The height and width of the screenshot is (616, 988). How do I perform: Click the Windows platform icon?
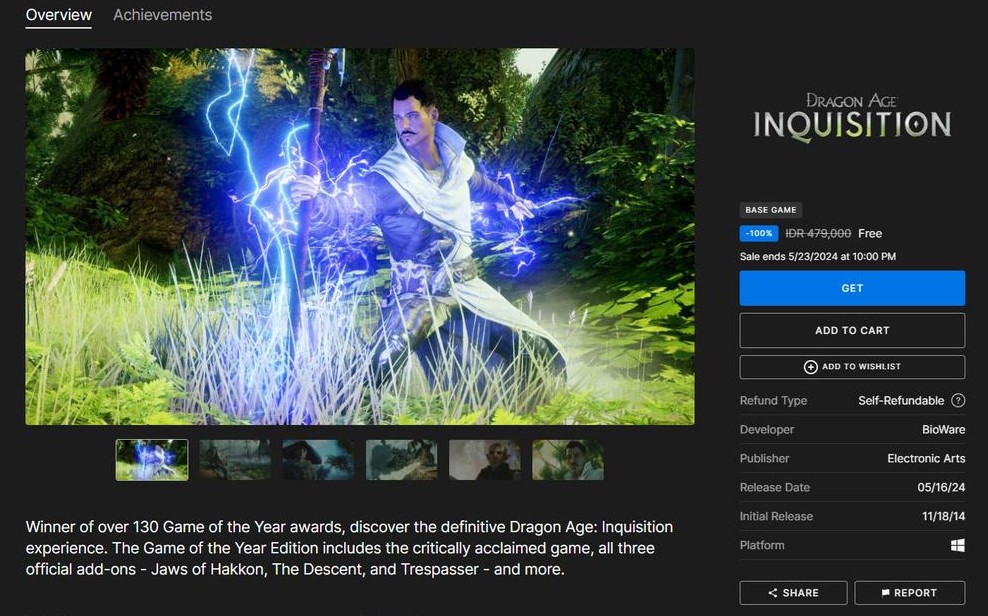957,546
